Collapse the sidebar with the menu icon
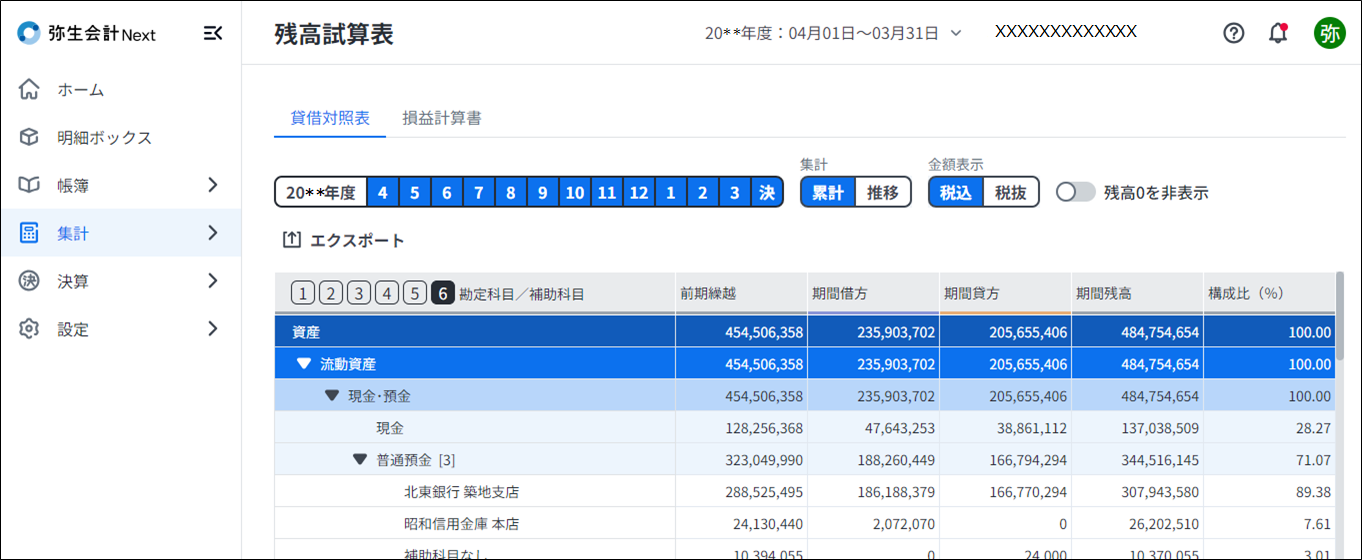 (x=212, y=34)
